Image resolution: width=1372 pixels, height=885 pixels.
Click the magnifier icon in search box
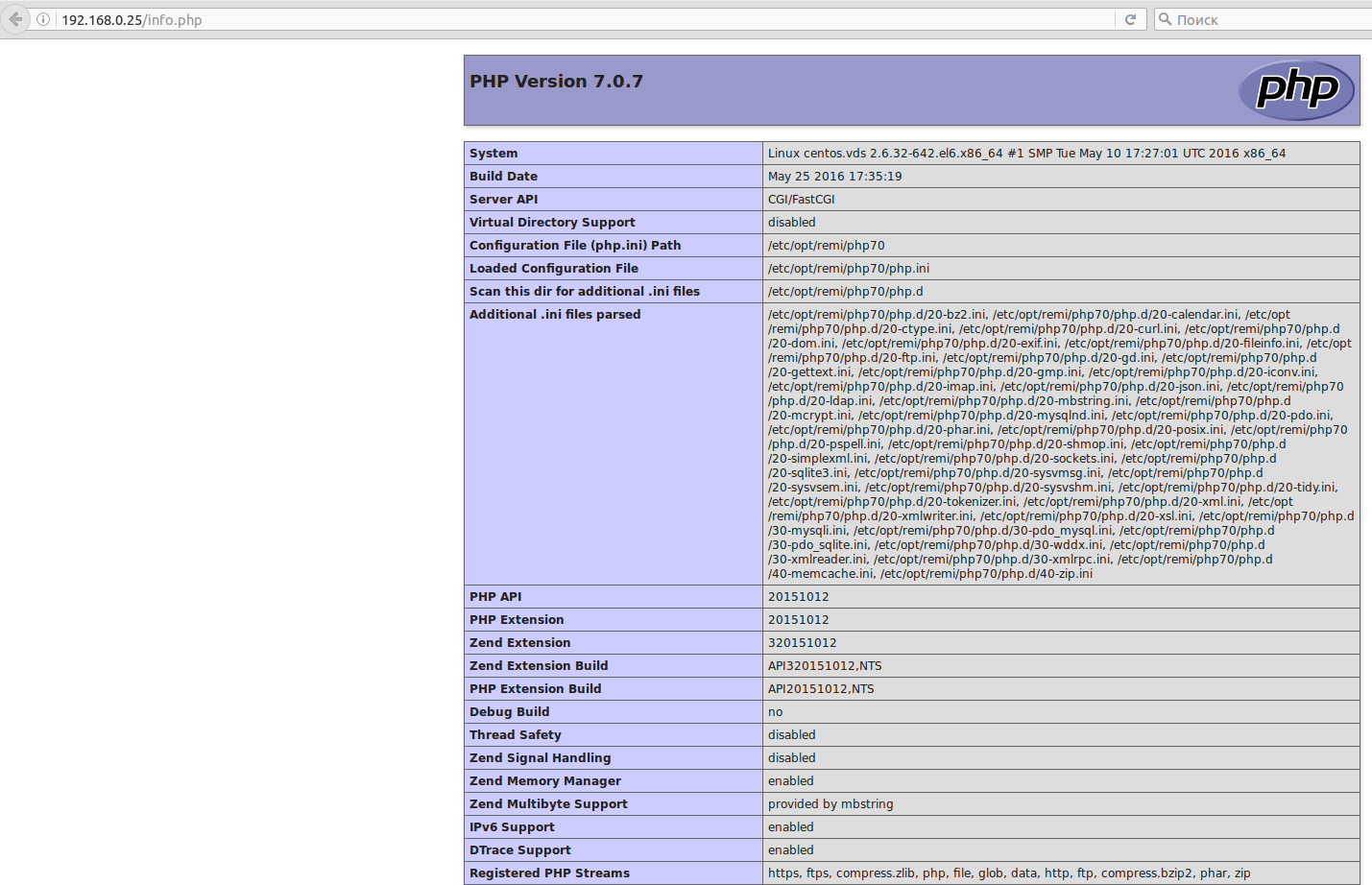(1166, 19)
